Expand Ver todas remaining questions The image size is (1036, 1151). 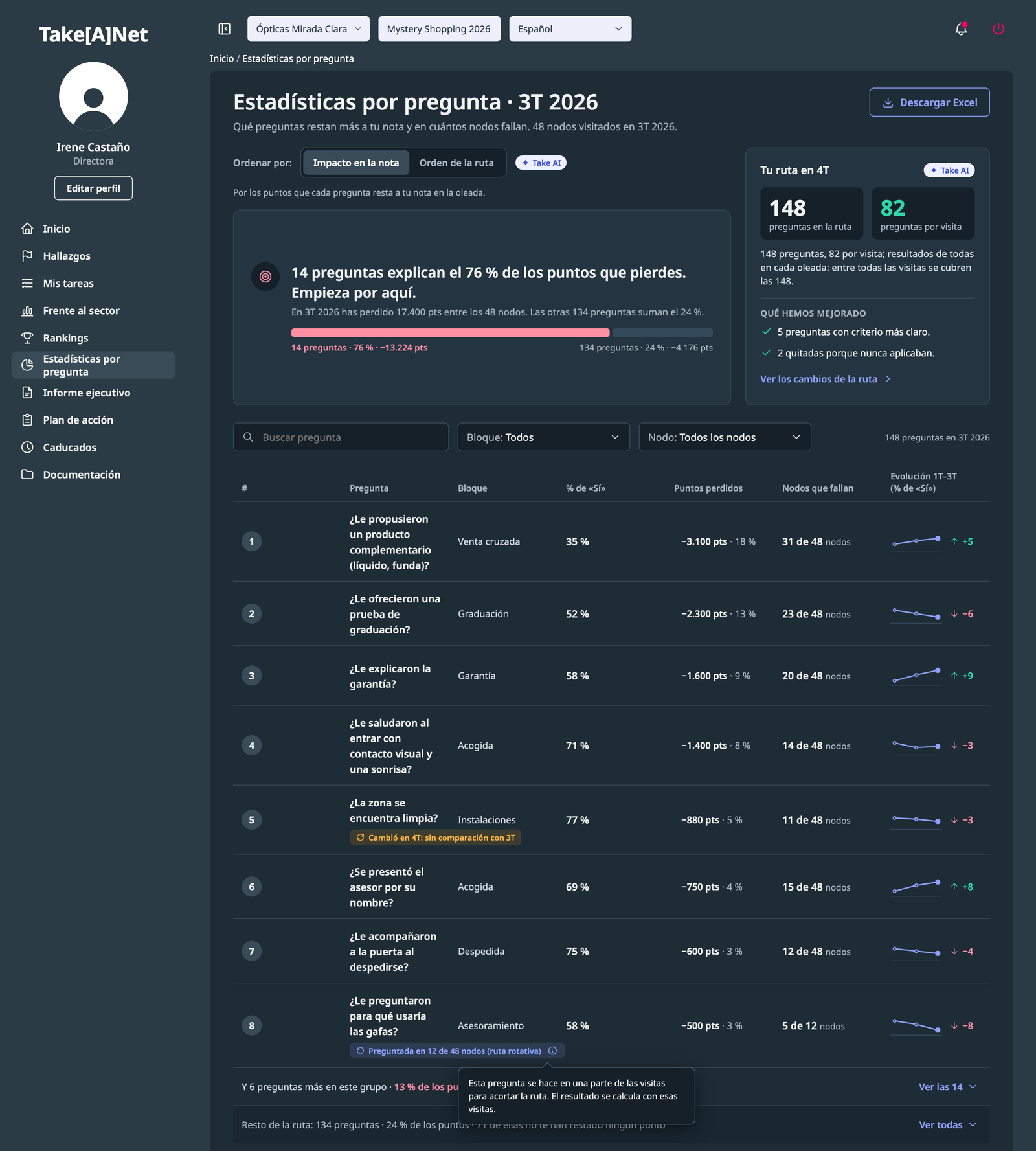947,1125
